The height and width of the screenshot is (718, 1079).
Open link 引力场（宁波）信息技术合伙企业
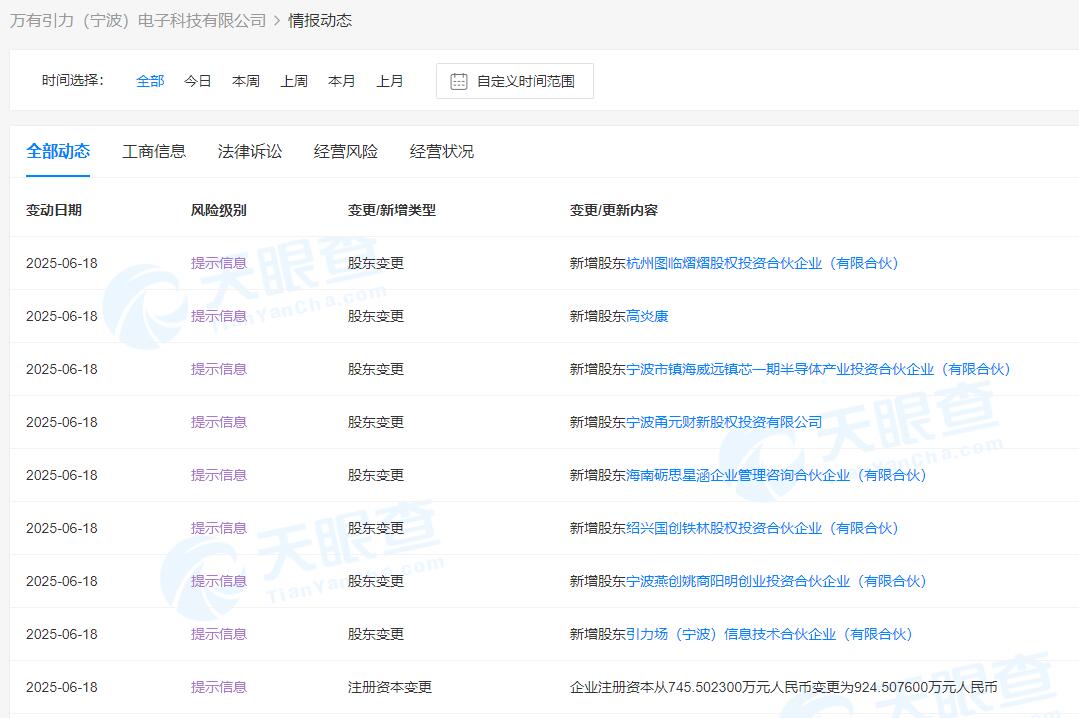(769, 635)
